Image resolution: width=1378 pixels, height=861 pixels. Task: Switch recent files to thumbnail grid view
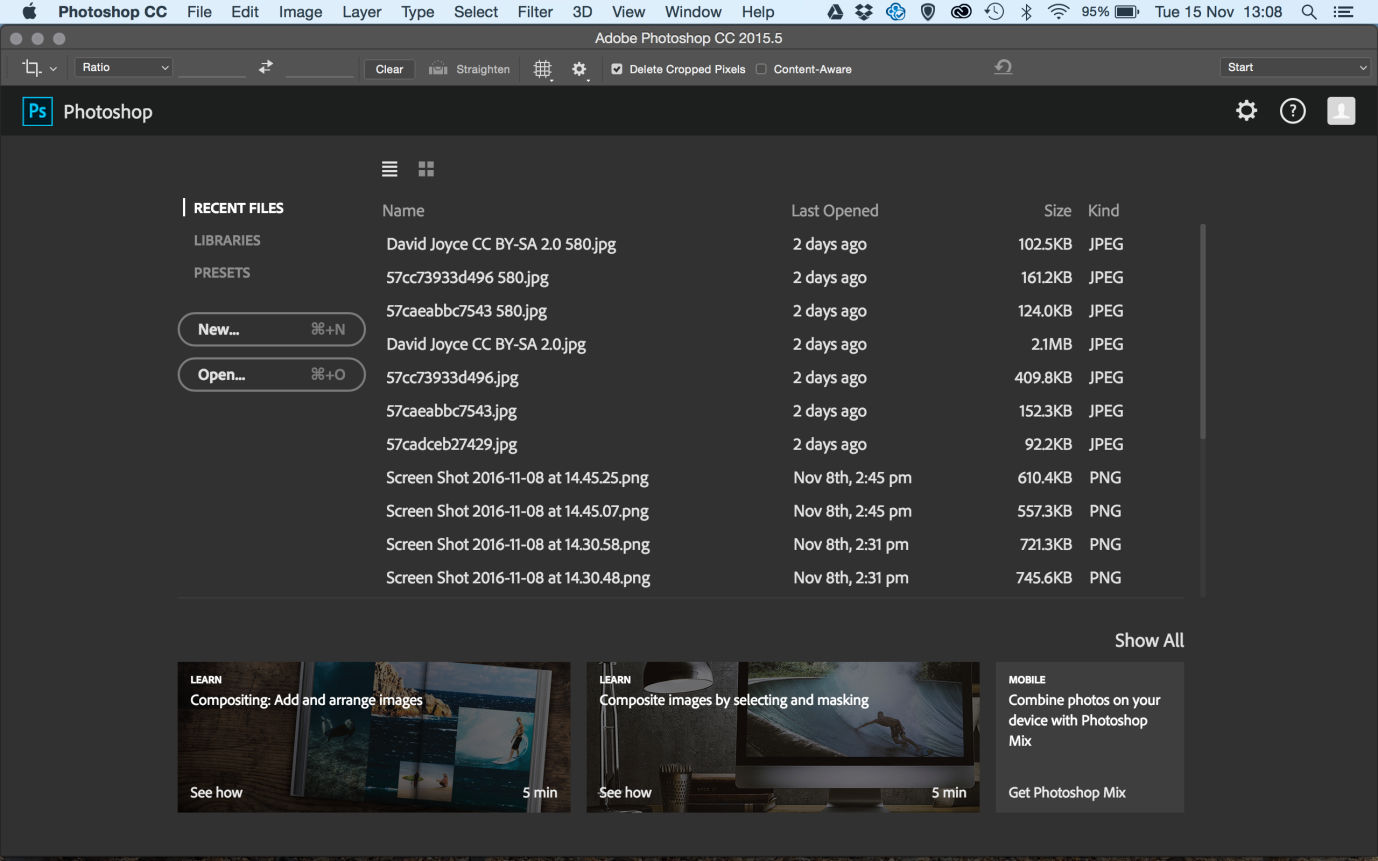[x=426, y=169]
